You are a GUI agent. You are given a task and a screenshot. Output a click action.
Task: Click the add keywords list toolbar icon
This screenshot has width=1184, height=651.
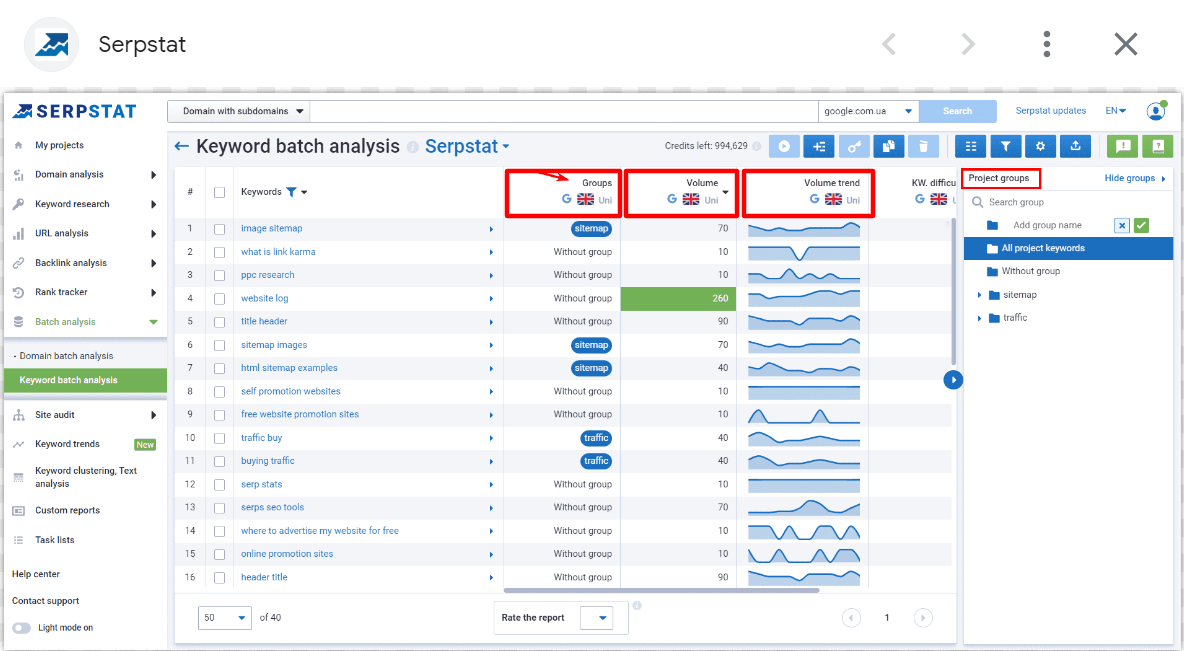pos(819,147)
